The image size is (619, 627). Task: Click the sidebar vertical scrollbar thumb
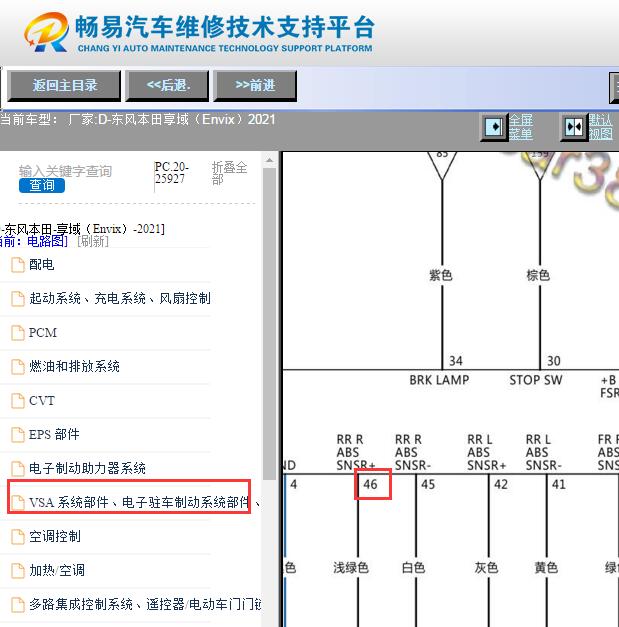click(x=270, y=324)
